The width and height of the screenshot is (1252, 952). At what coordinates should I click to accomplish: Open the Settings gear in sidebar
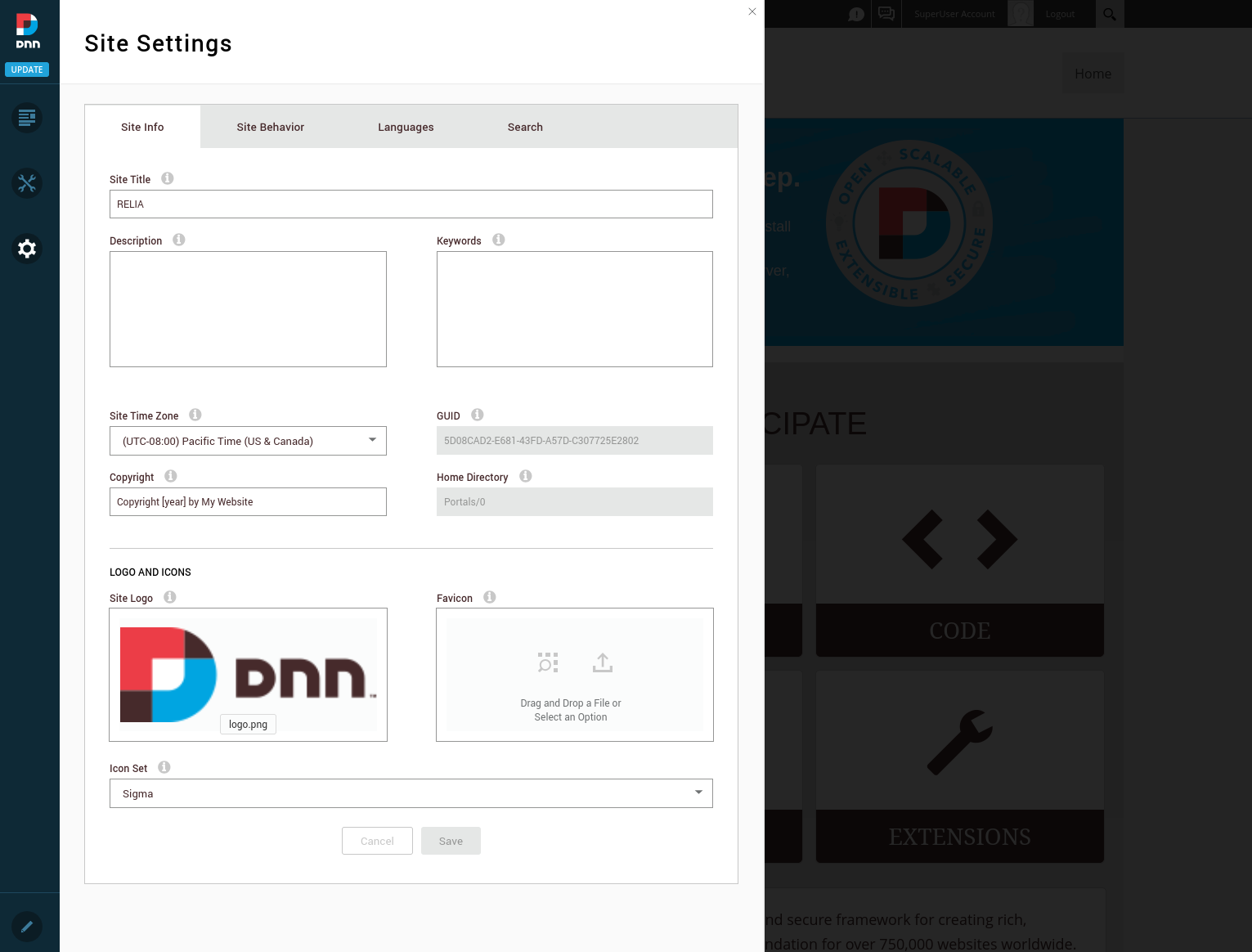[27, 249]
